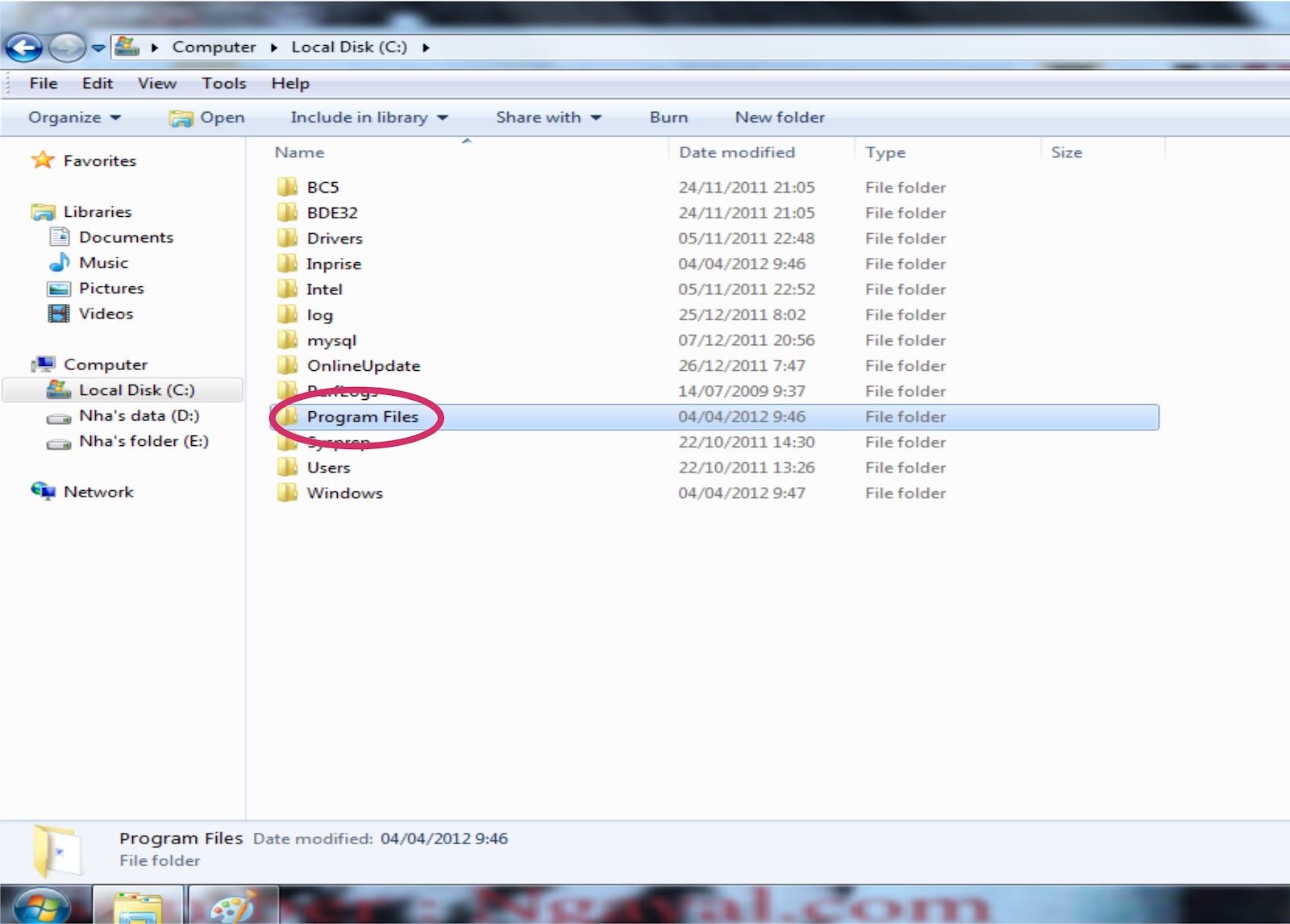
Task: Select the BDE32 folder icon
Action: (x=287, y=213)
